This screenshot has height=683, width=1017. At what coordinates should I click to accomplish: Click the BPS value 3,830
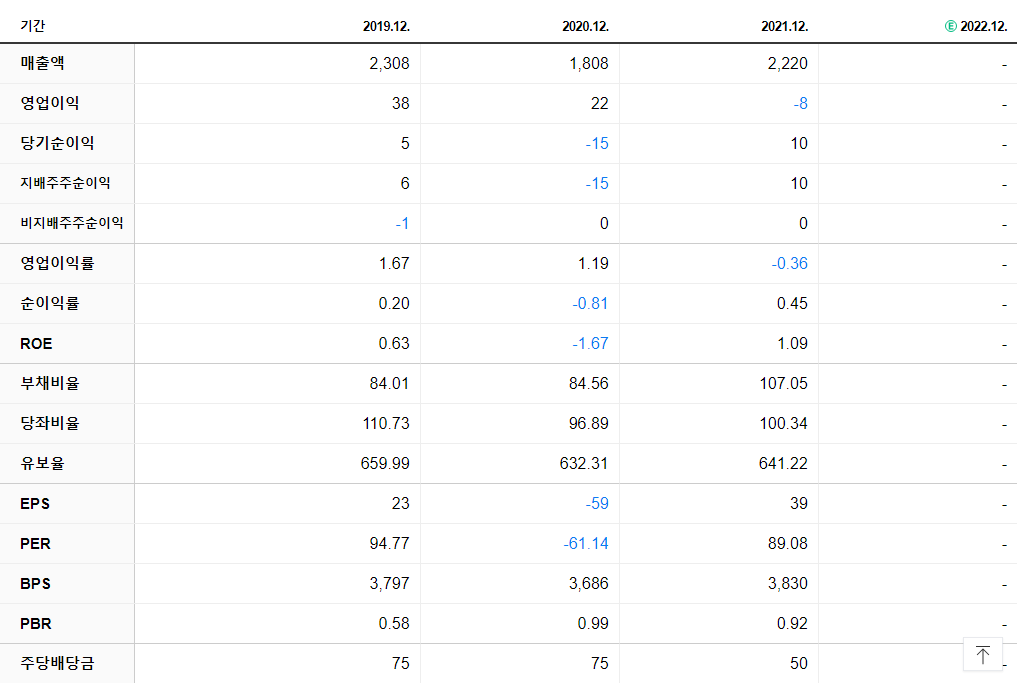787,584
